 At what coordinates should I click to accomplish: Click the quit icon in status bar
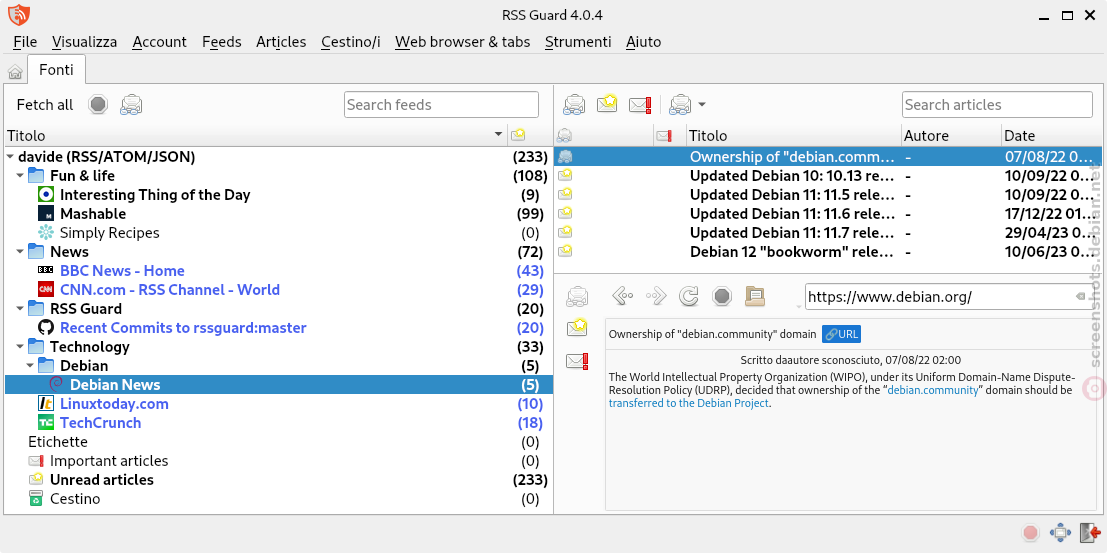point(1089,533)
